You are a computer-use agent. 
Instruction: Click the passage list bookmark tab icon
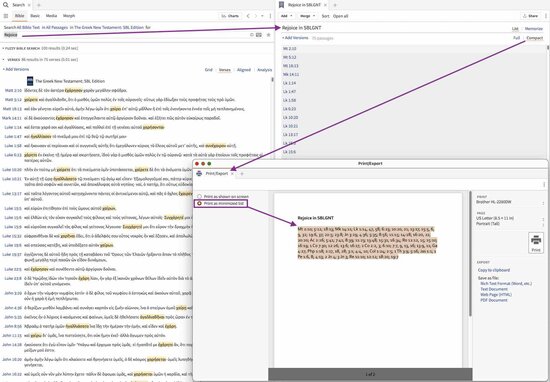point(281,5)
